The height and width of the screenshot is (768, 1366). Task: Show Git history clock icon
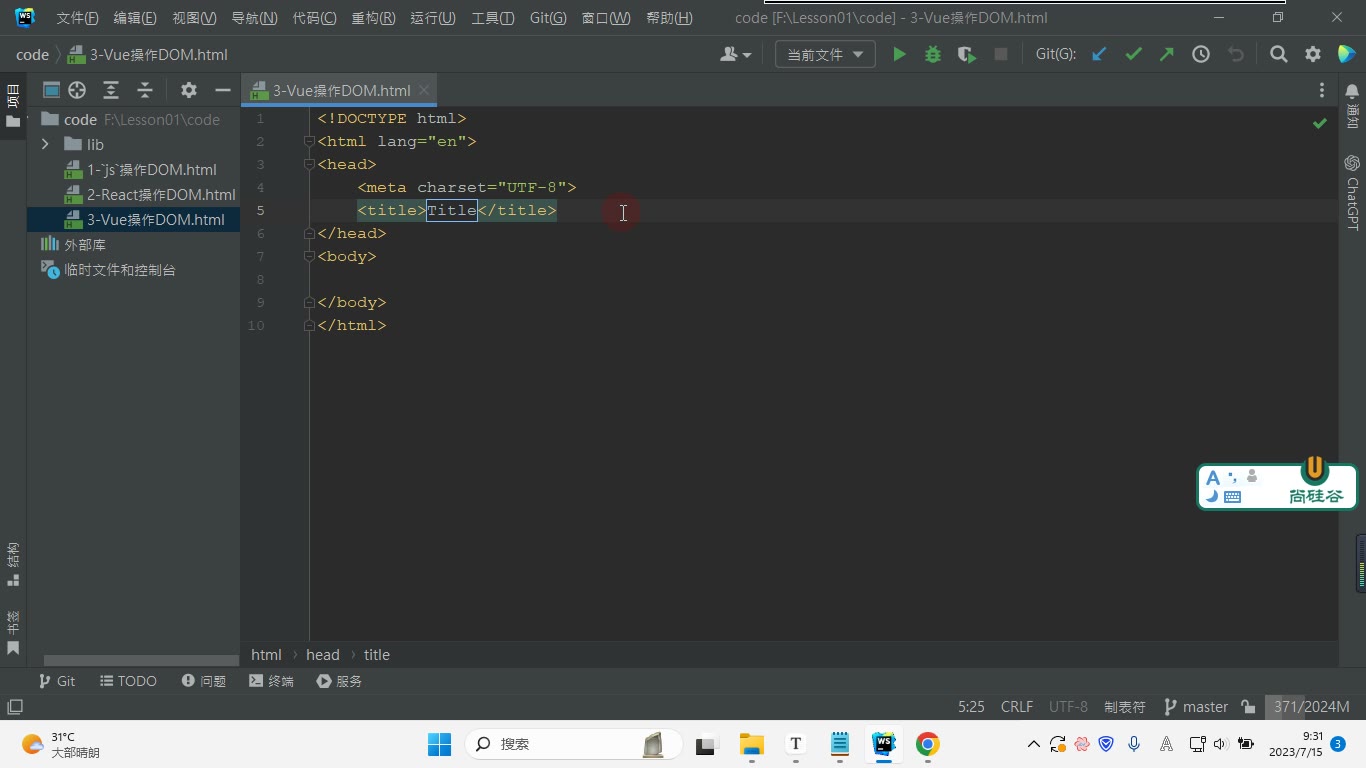tap(1201, 55)
